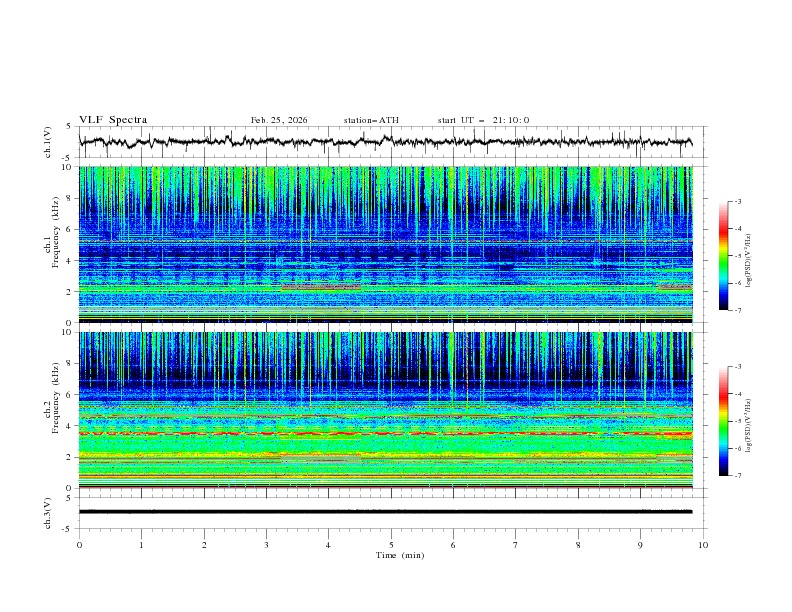Click the "-5" tick on ch.2 color bar
Viewport: 792px width, 612px height.
(x=738, y=421)
